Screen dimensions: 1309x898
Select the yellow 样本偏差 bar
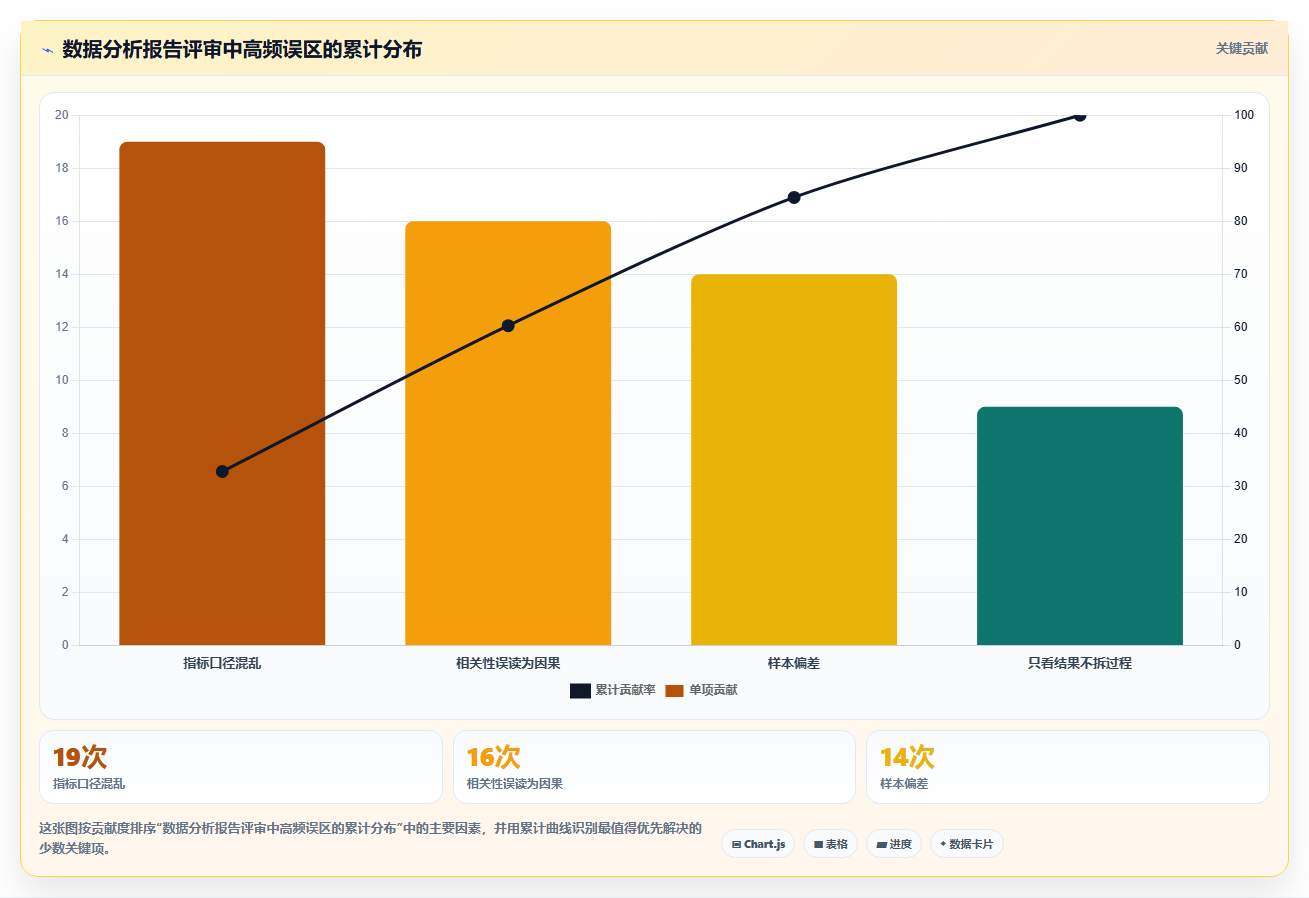pyautogui.click(x=794, y=459)
